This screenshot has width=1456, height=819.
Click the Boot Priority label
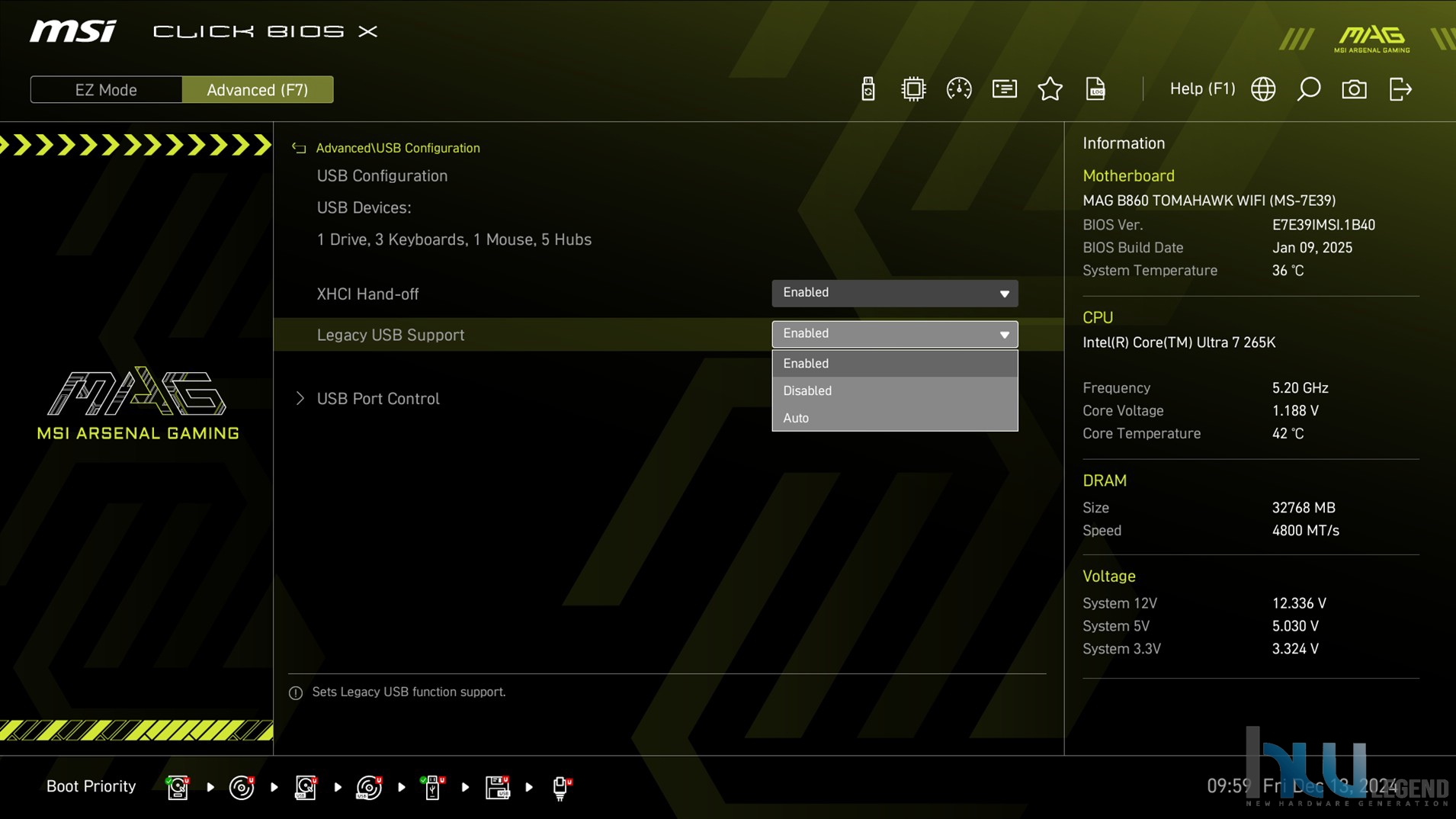point(91,786)
